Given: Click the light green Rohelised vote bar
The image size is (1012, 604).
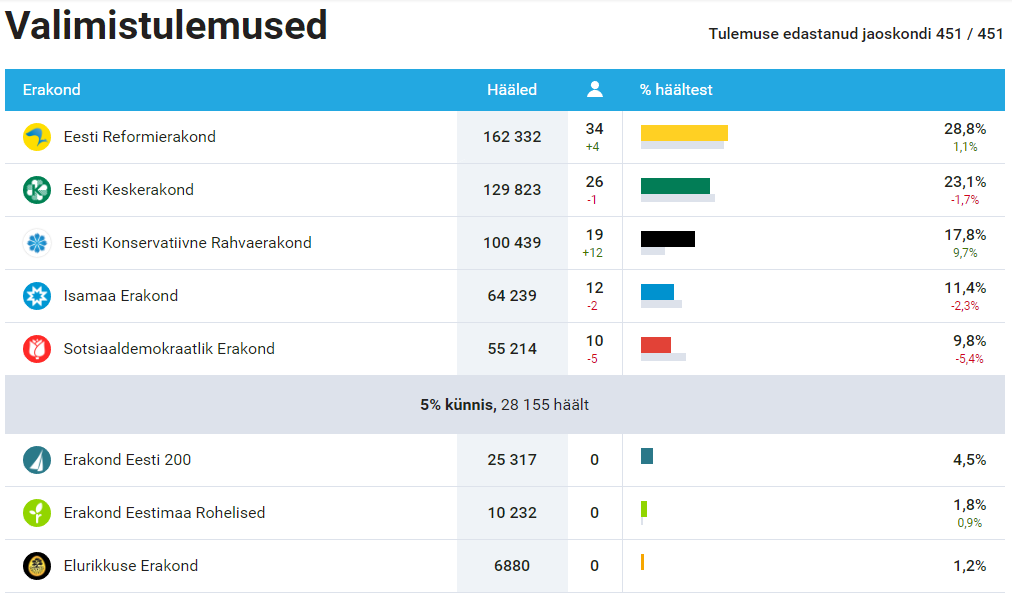Looking at the screenshot, I should pos(644,509).
